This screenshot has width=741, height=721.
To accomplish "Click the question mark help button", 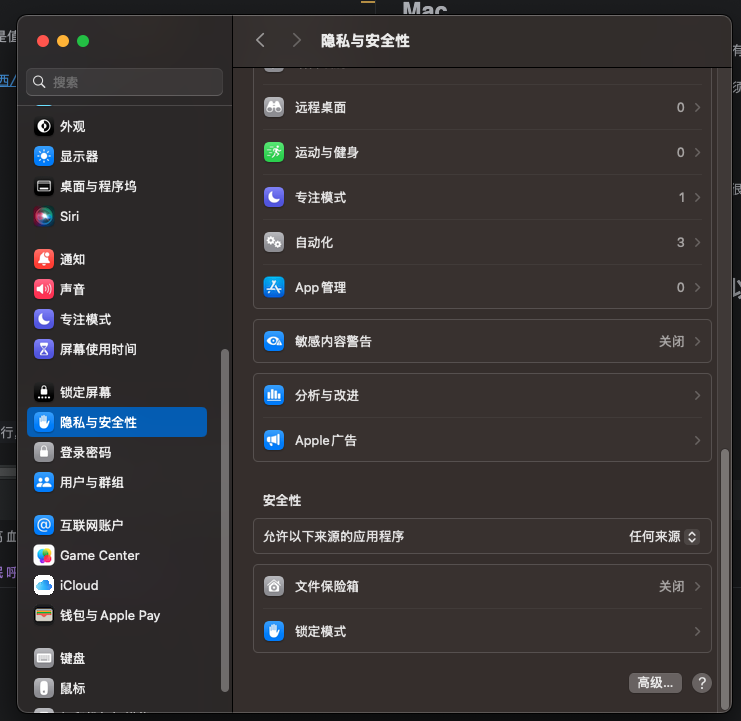I will click(x=702, y=682).
